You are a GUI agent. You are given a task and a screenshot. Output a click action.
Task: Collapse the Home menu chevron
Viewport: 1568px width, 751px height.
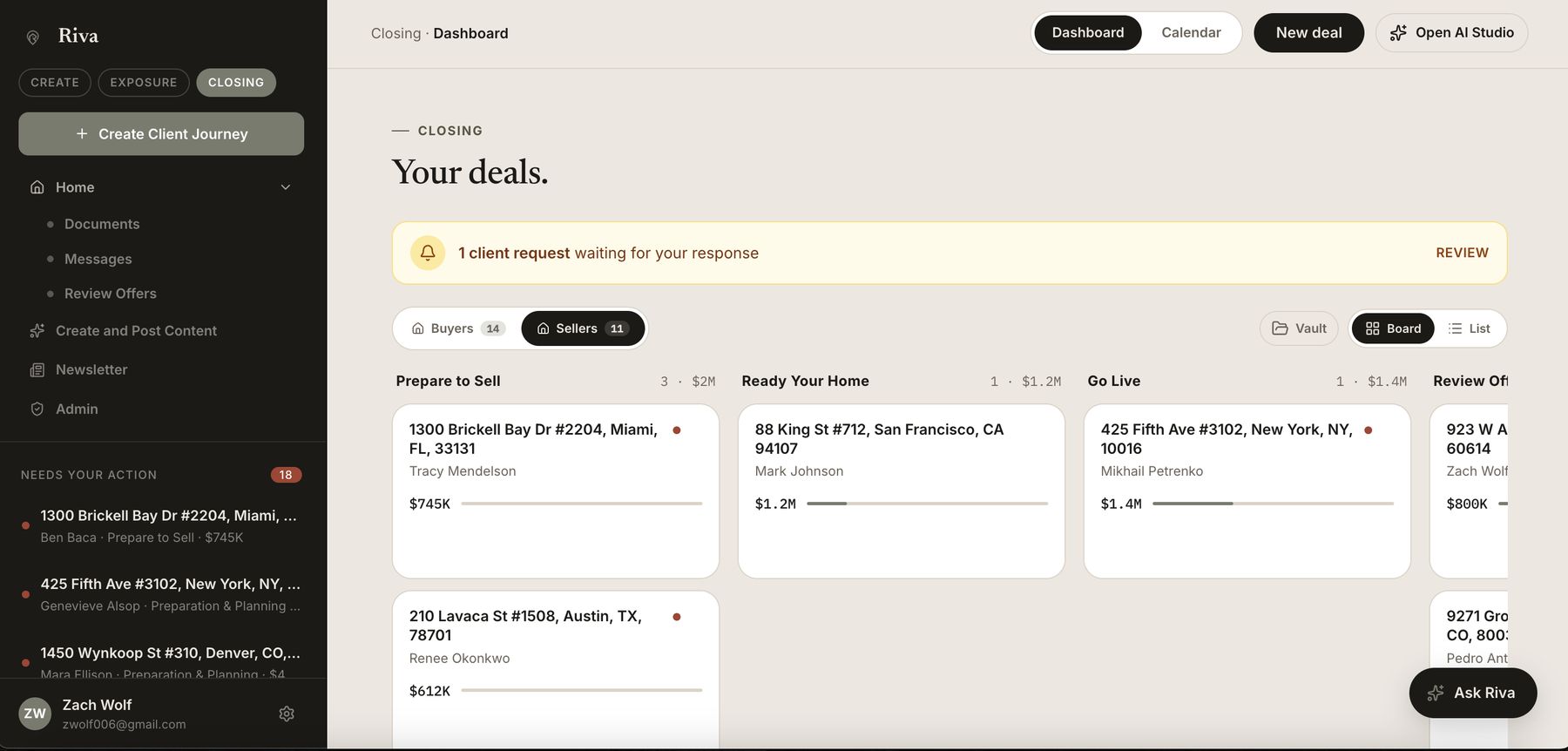tap(286, 187)
